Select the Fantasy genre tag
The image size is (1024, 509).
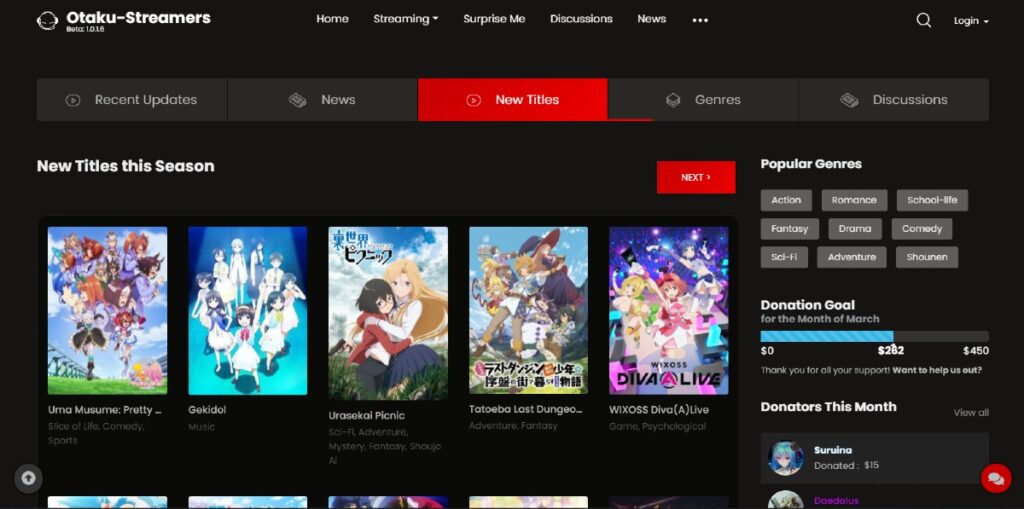tap(790, 229)
